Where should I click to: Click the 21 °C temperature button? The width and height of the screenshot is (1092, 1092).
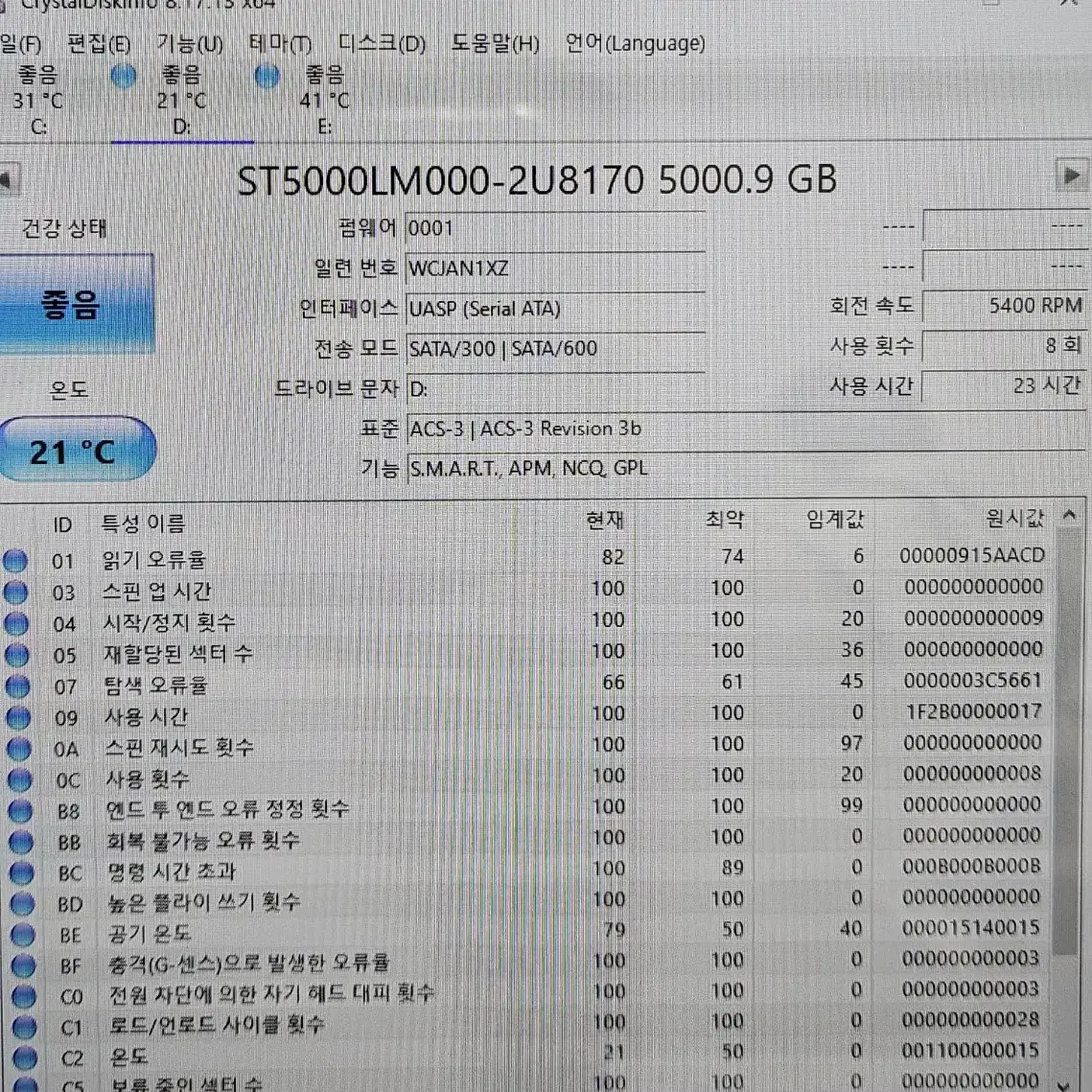point(77,450)
